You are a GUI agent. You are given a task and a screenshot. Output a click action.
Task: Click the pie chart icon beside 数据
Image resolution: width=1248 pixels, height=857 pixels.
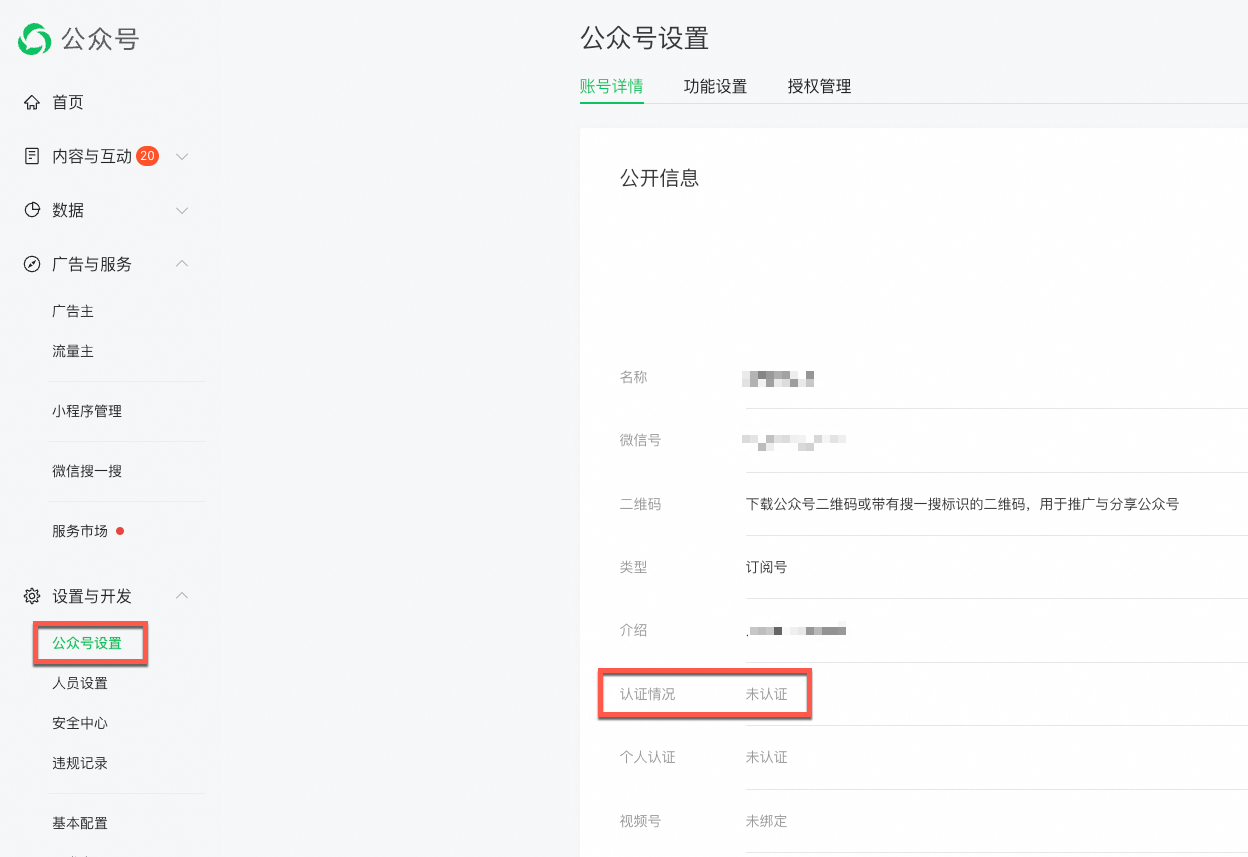(x=32, y=210)
